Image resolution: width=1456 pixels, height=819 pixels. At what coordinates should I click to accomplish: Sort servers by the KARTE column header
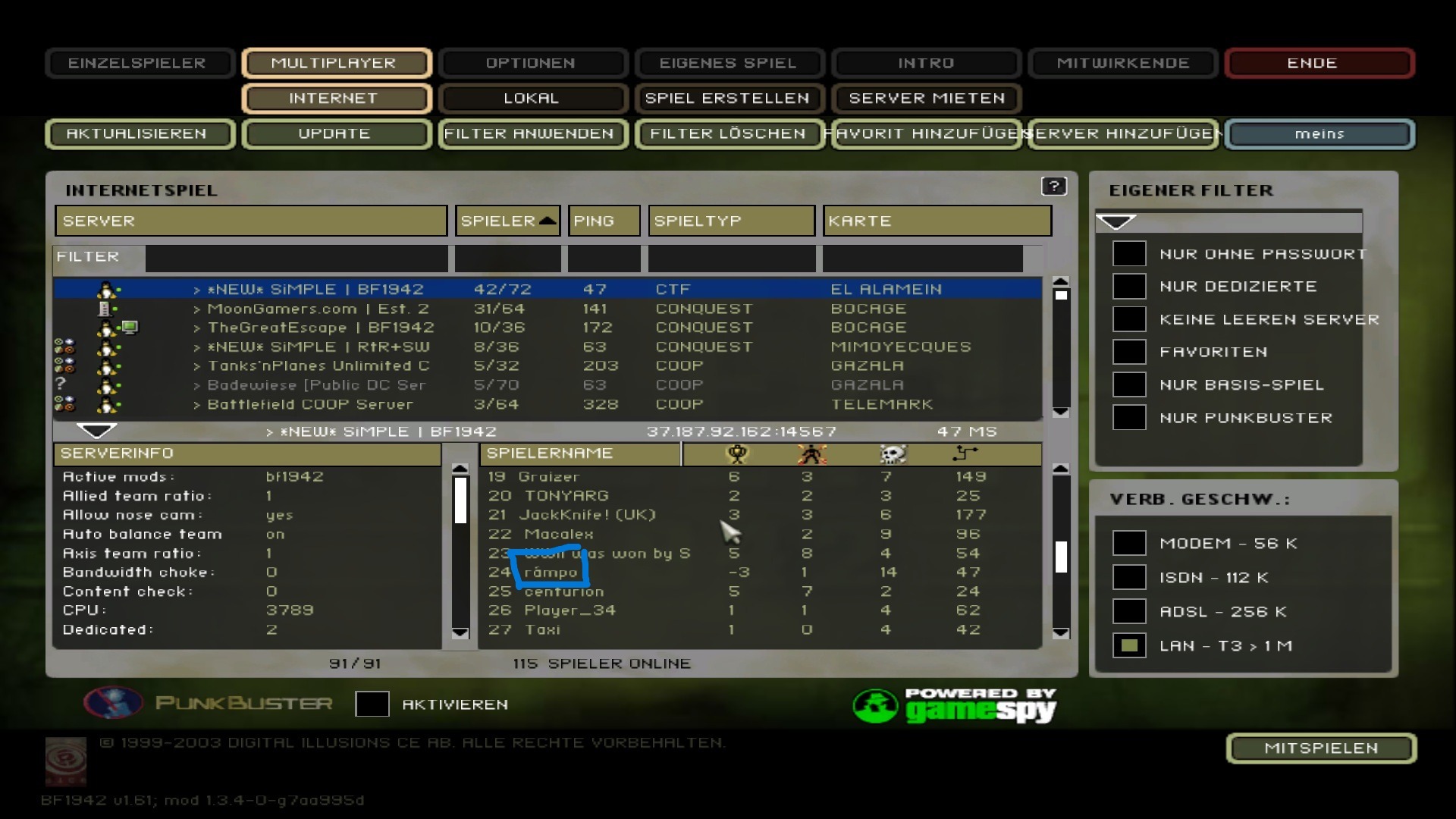tap(937, 221)
